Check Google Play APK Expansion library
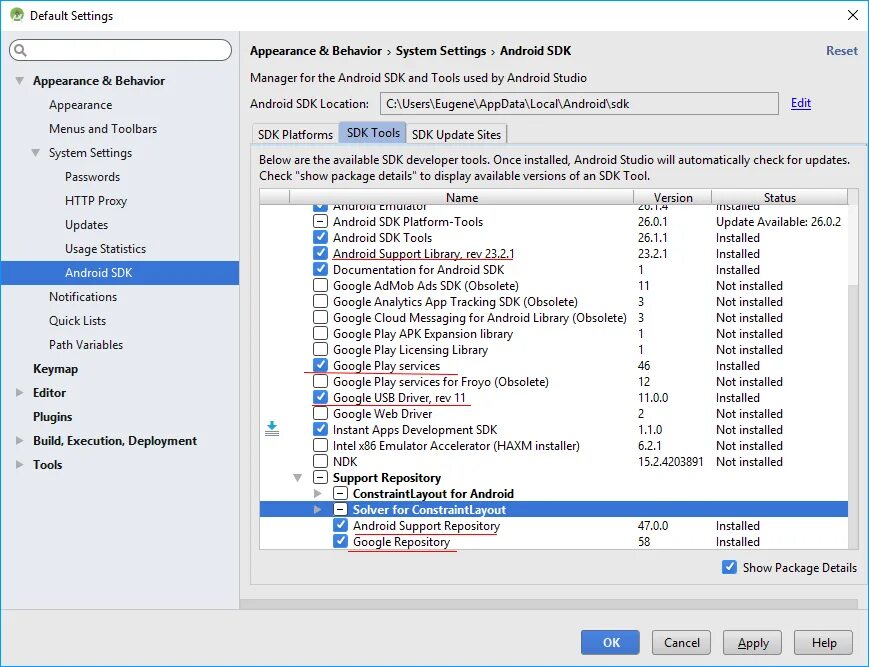The width and height of the screenshot is (869, 667). click(x=320, y=334)
